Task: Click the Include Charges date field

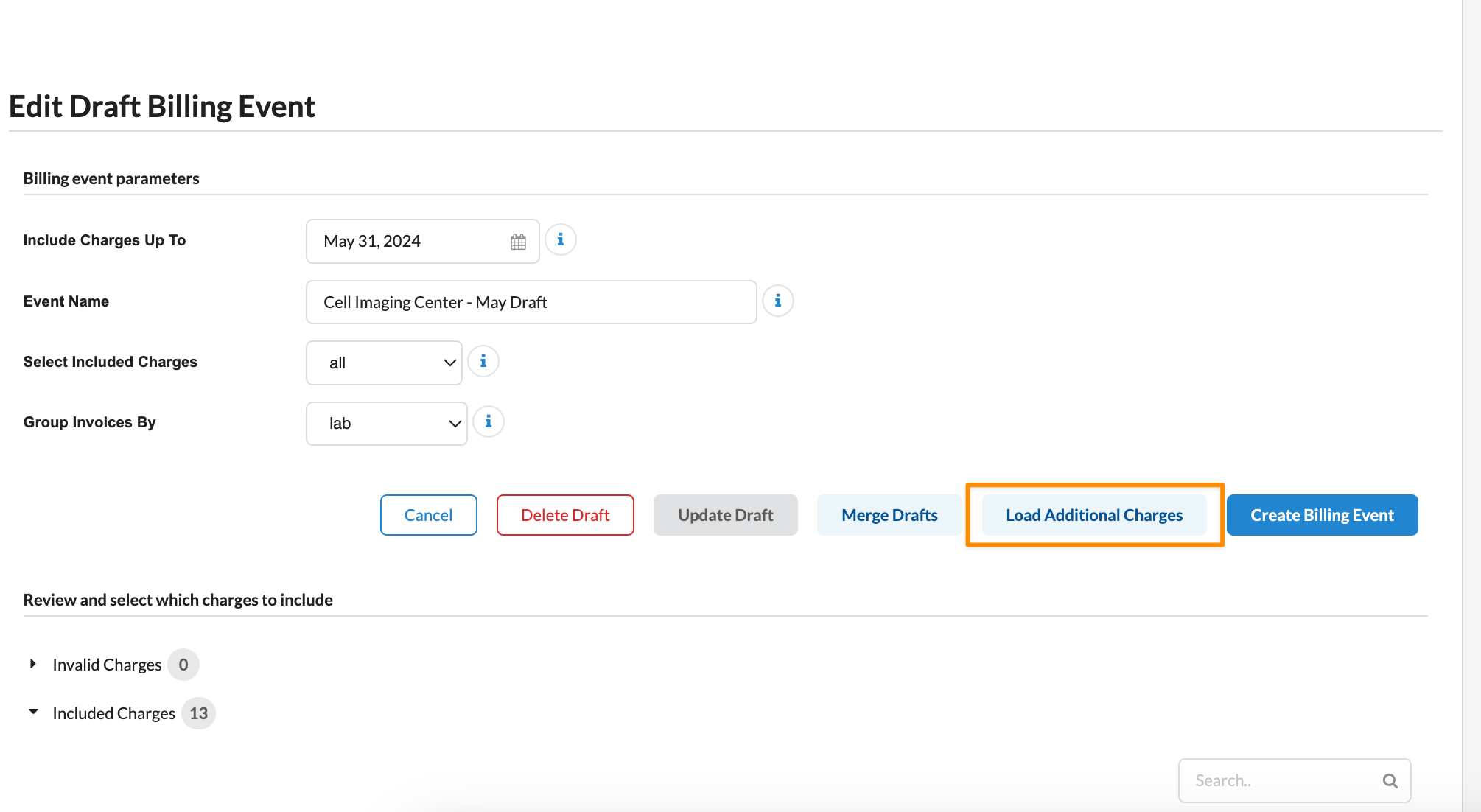Action: click(409, 242)
